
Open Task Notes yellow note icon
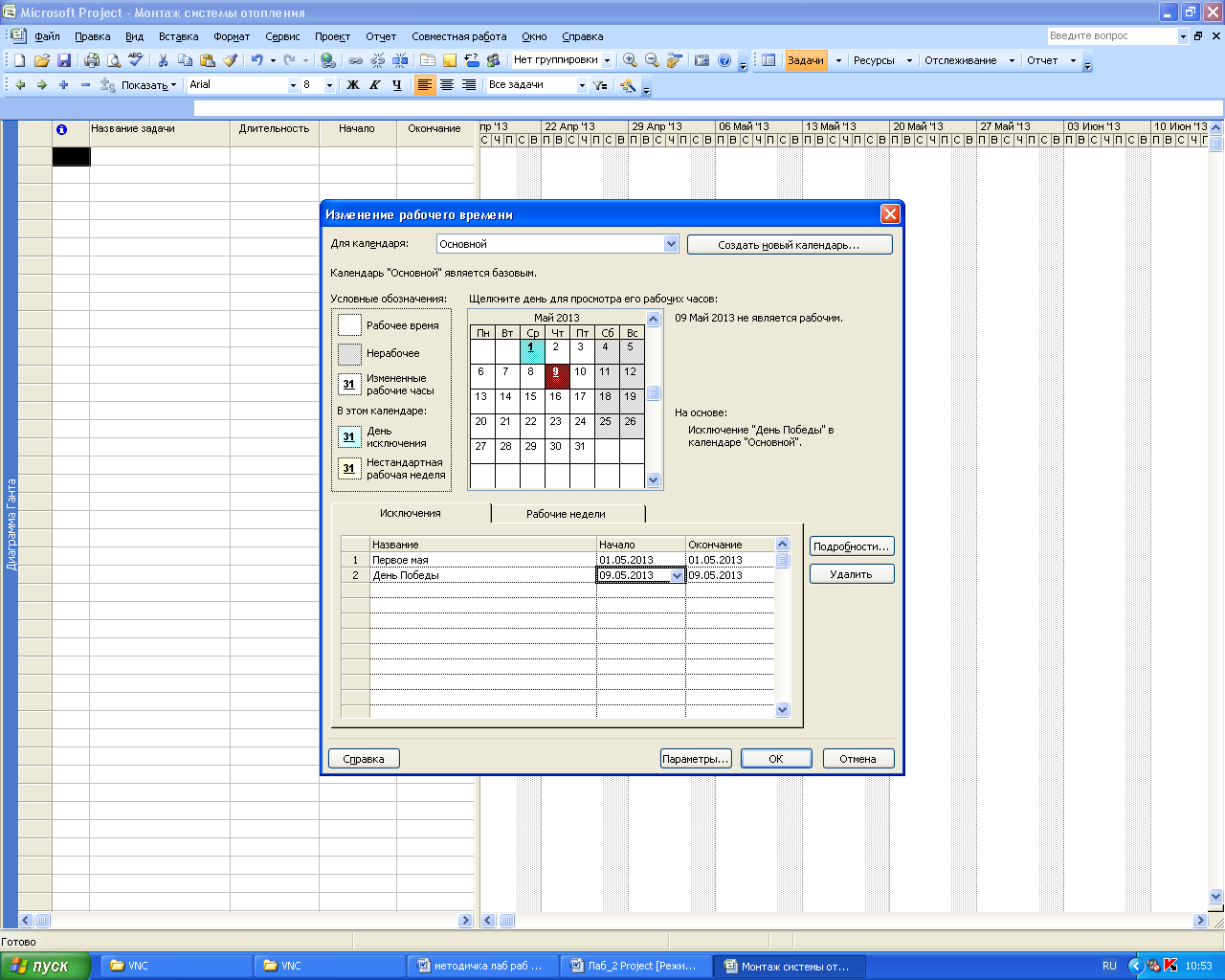(x=450, y=60)
